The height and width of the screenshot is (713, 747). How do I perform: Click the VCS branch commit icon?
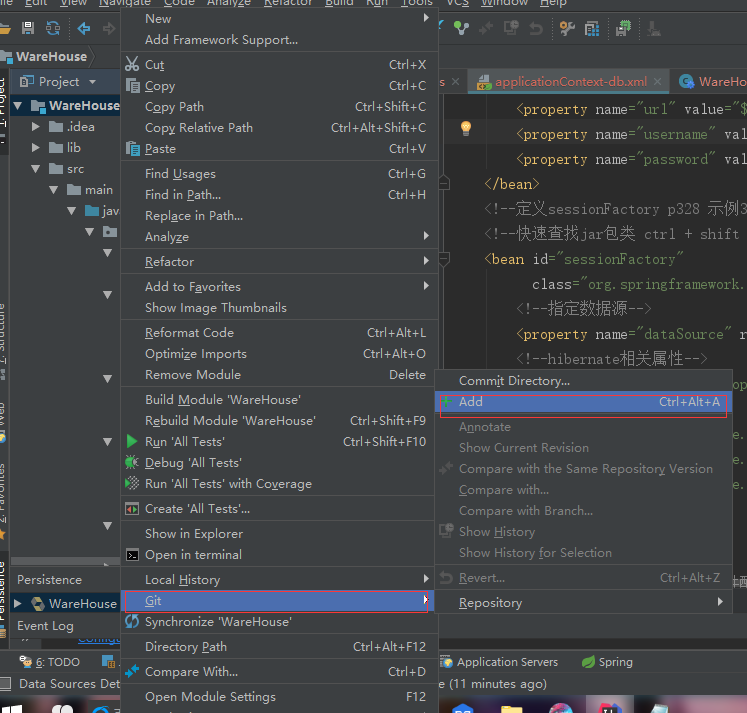[461, 29]
